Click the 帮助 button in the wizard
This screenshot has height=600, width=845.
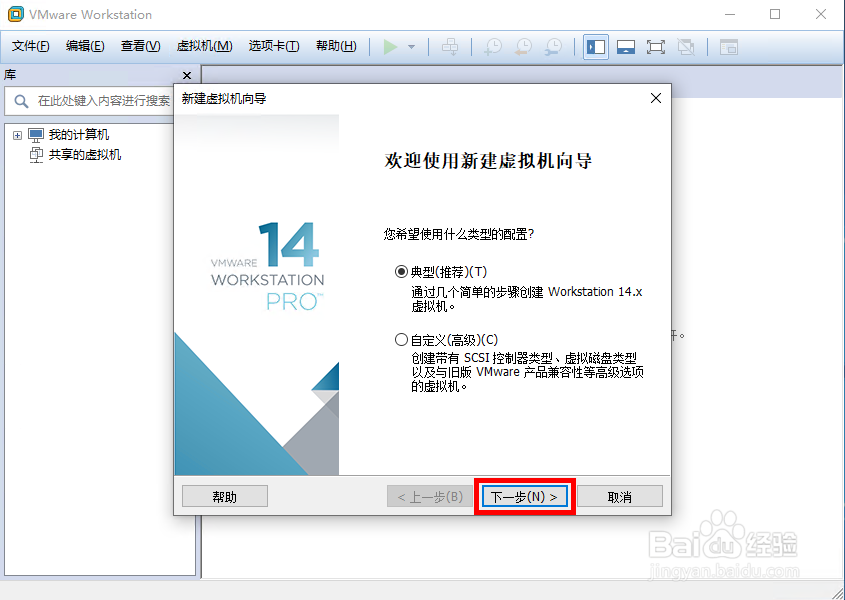pos(224,495)
